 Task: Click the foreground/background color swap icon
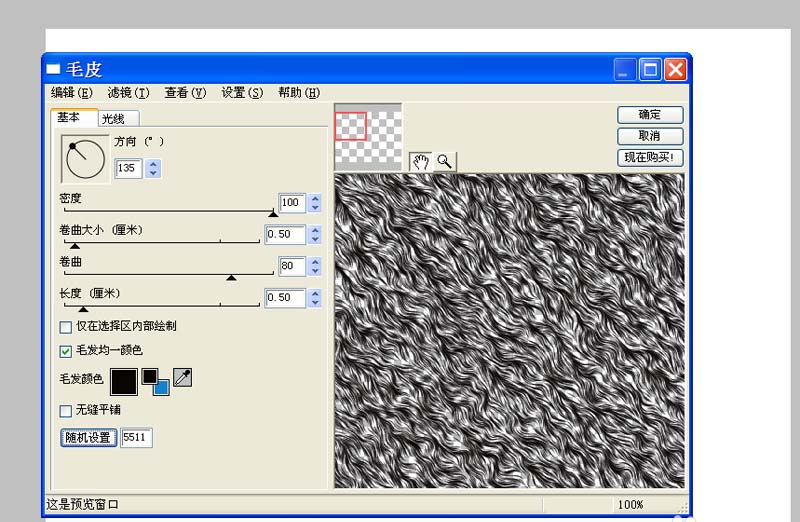pos(155,382)
